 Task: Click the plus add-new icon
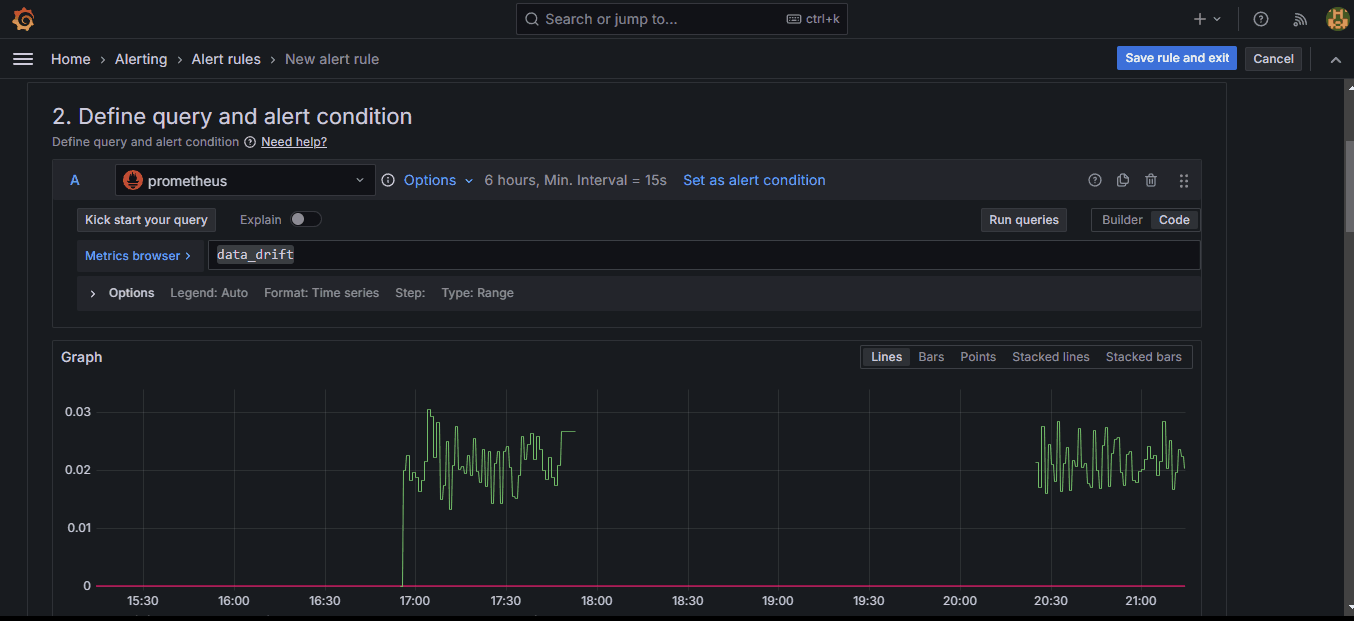pos(1200,19)
